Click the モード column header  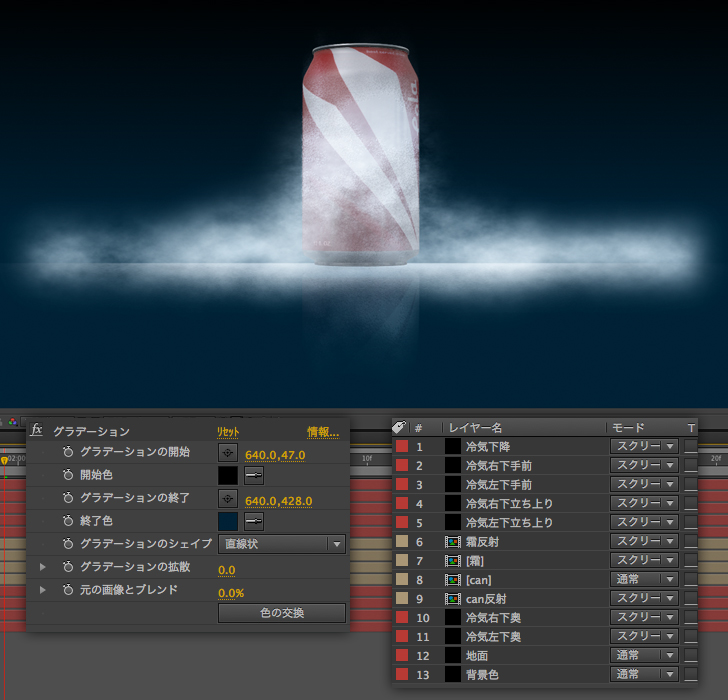[628, 428]
